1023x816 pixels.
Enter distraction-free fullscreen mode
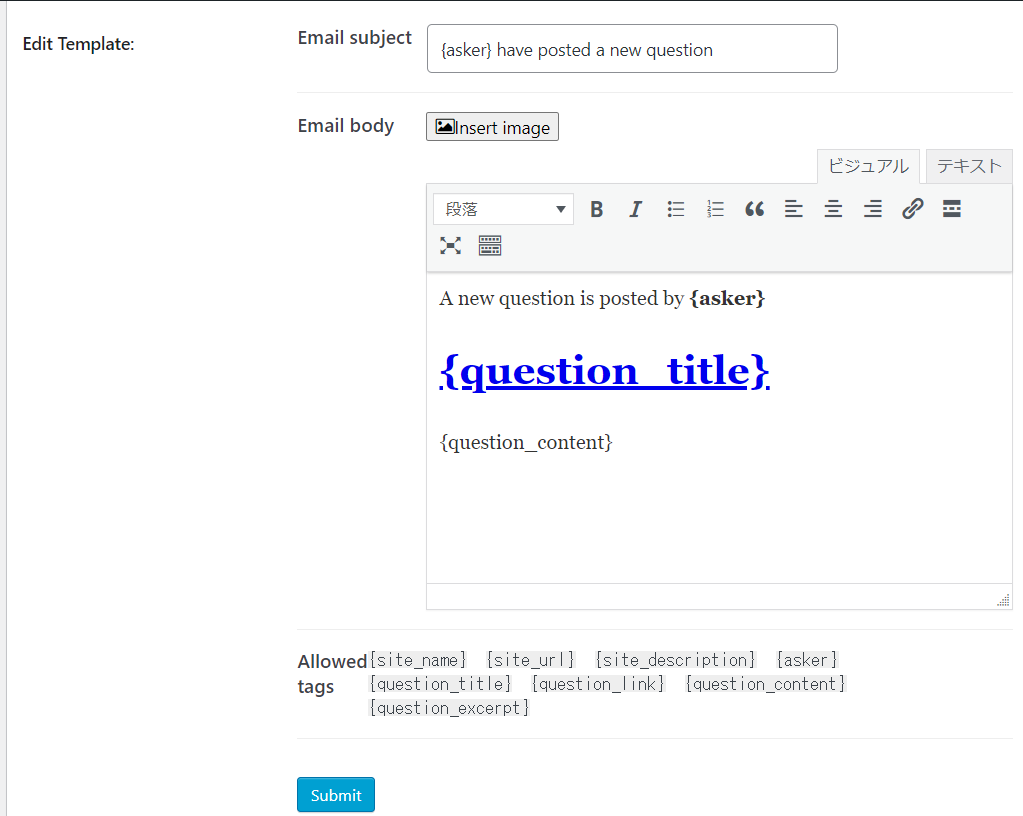(451, 246)
